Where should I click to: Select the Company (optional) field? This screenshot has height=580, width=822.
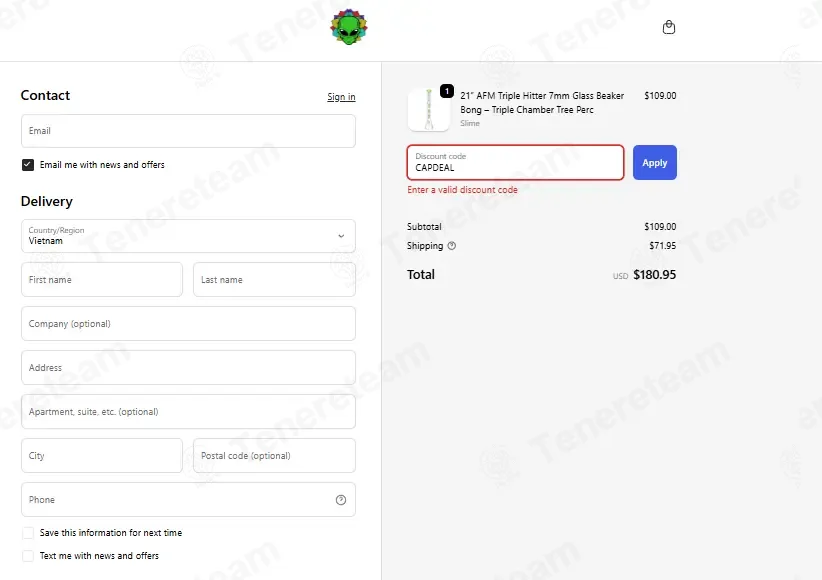coord(188,324)
